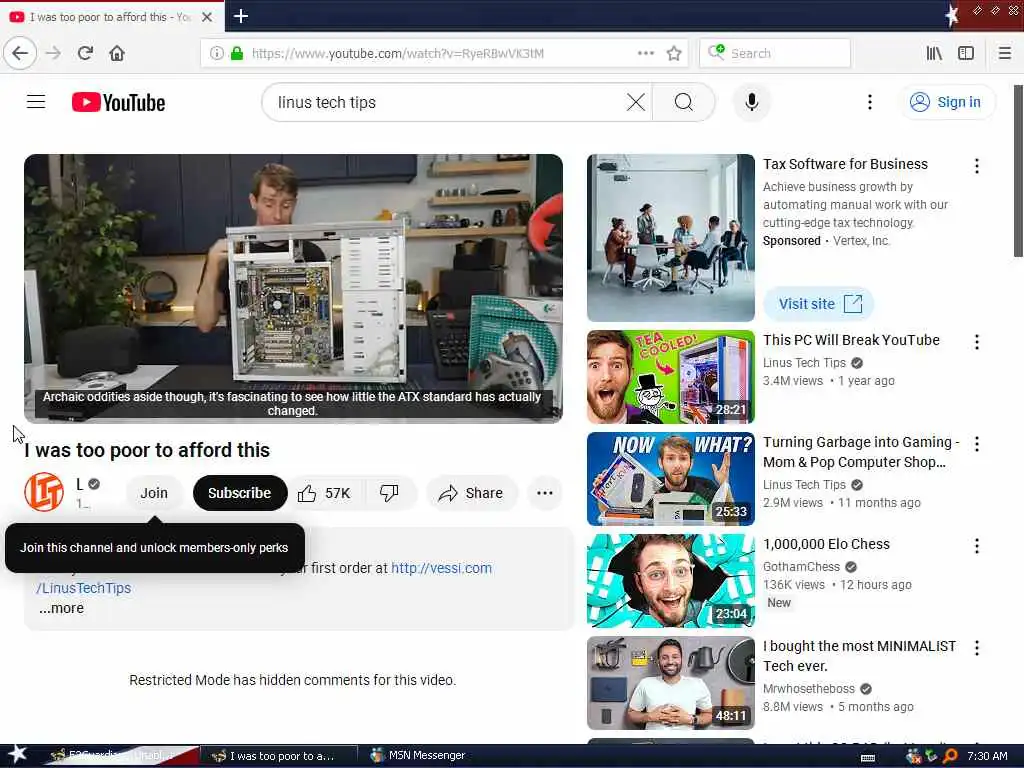
Task: Click the browser forward arrow
Action: [x=54, y=53]
